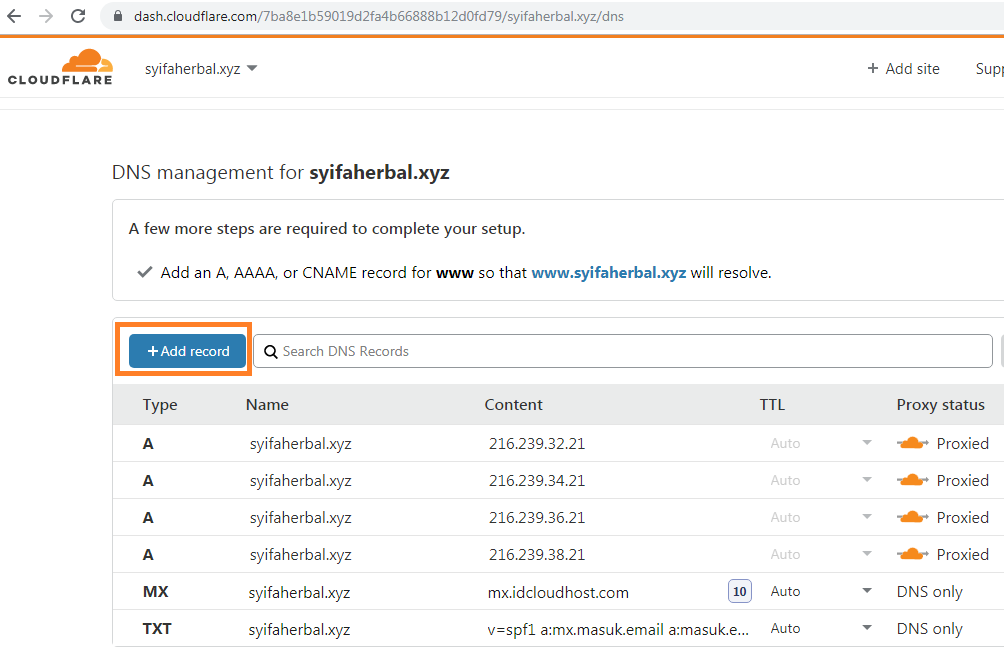Reload the page with the refresh icon
1004x651 pixels.
coord(78,16)
